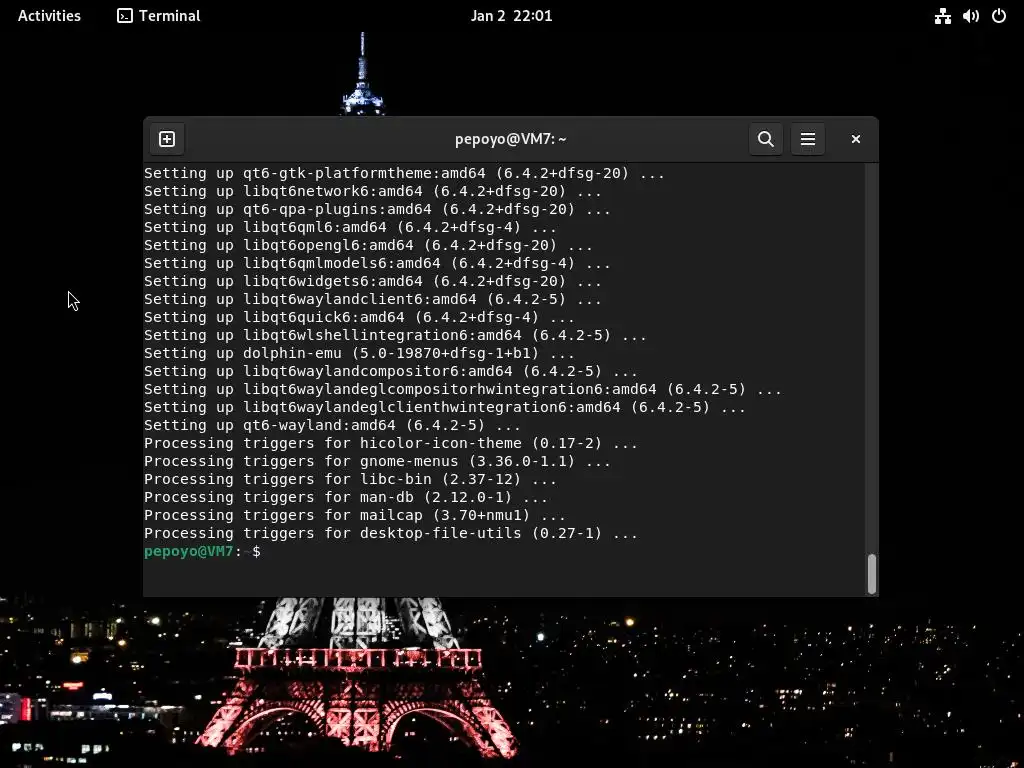Image resolution: width=1024 pixels, height=768 pixels.
Task: Click line 'Setting up libqt6waylandeglcompositorhwintegration6'
Action: tap(463, 389)
